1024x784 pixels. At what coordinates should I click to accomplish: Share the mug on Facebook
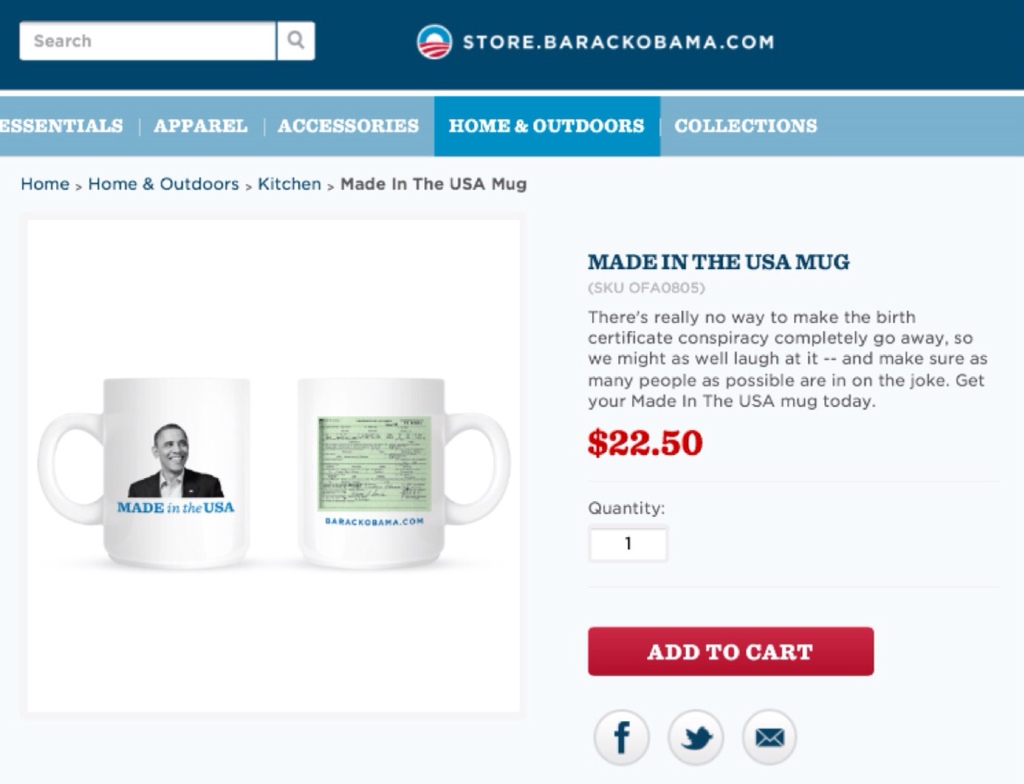pos(622,738)
